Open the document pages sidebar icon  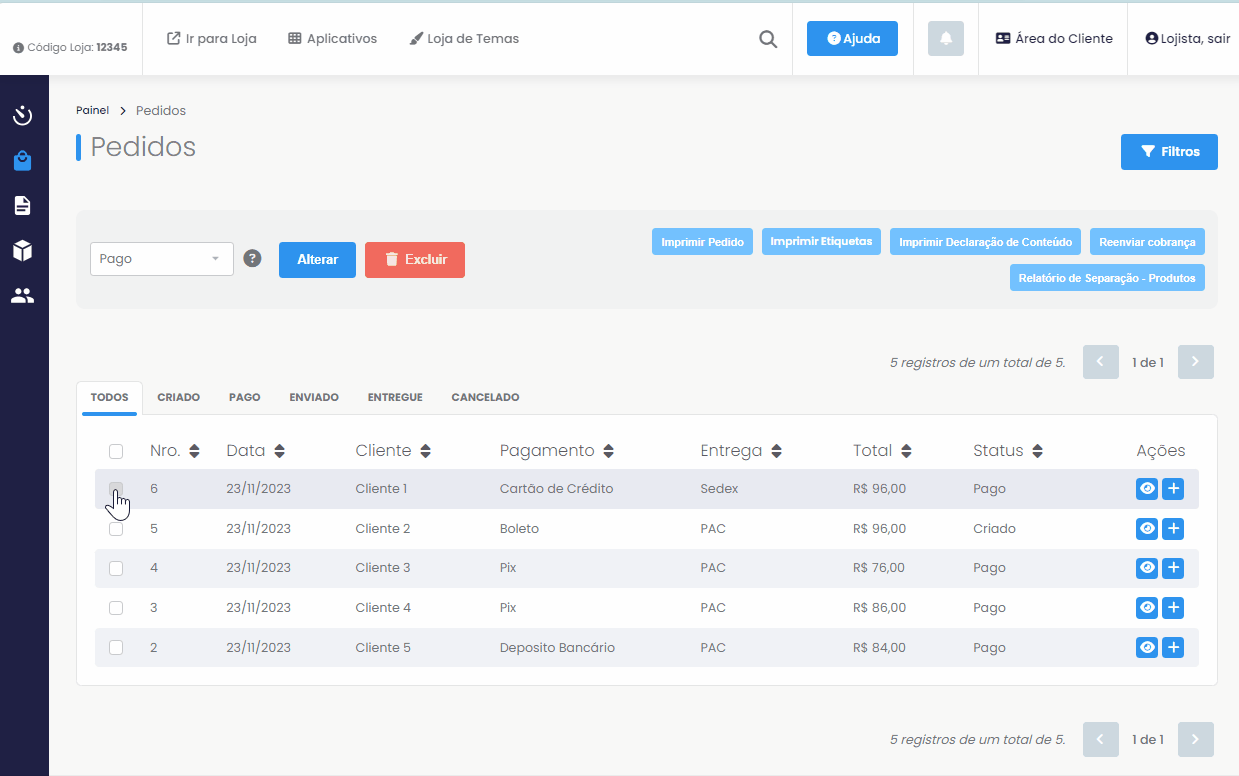[x=23, y=206]
